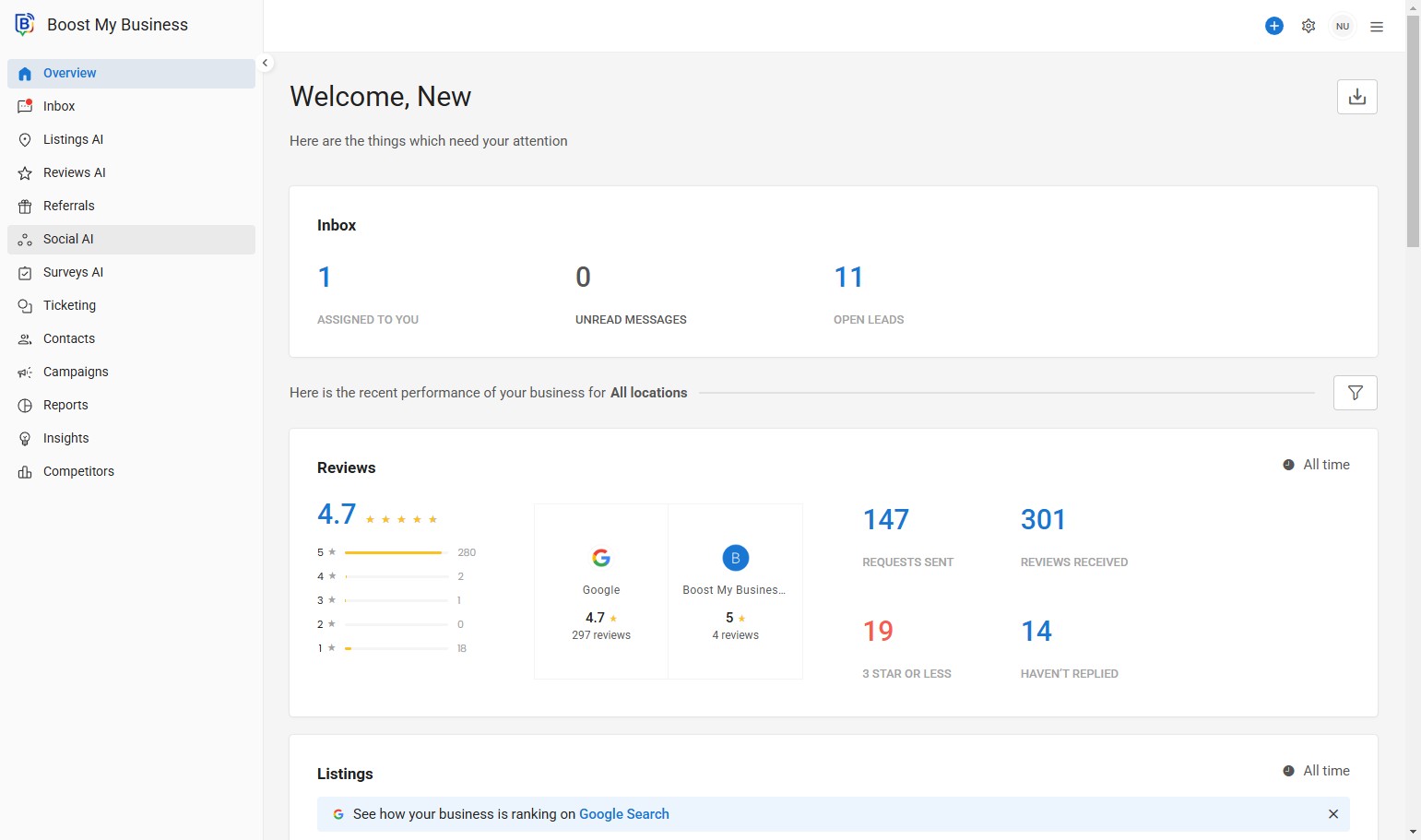Click the page's vertical scrollbar
The image size is (1421, 840).
[1413, 129]
